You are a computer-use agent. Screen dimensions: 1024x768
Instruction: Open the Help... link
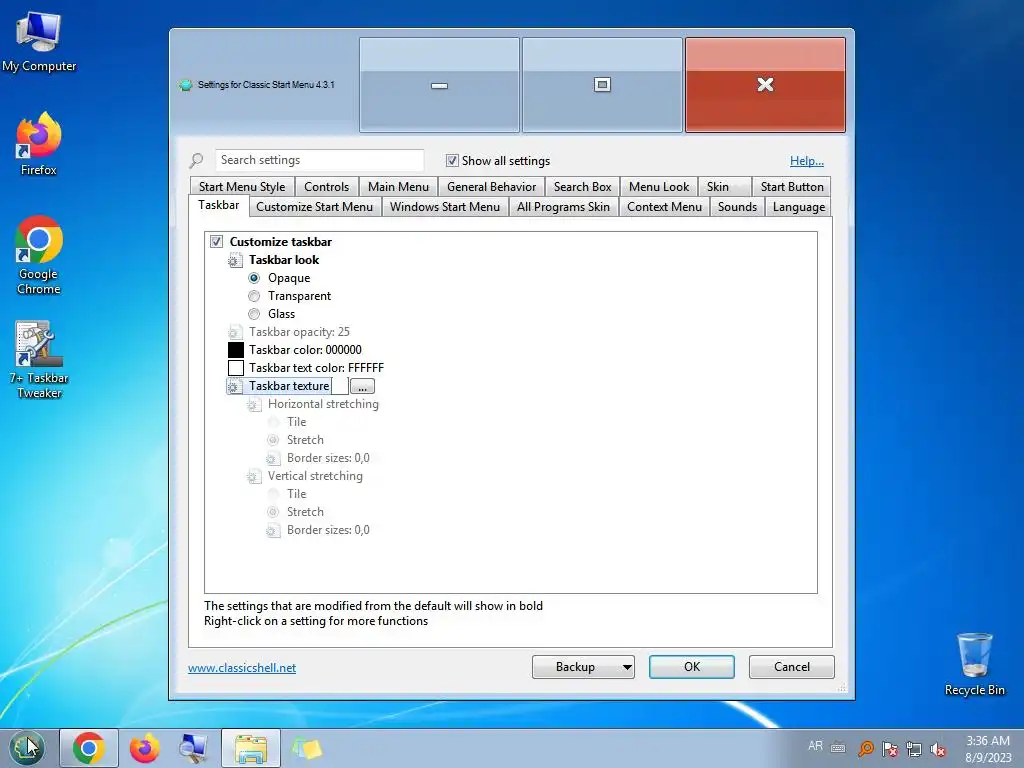(x=807, y=161)
